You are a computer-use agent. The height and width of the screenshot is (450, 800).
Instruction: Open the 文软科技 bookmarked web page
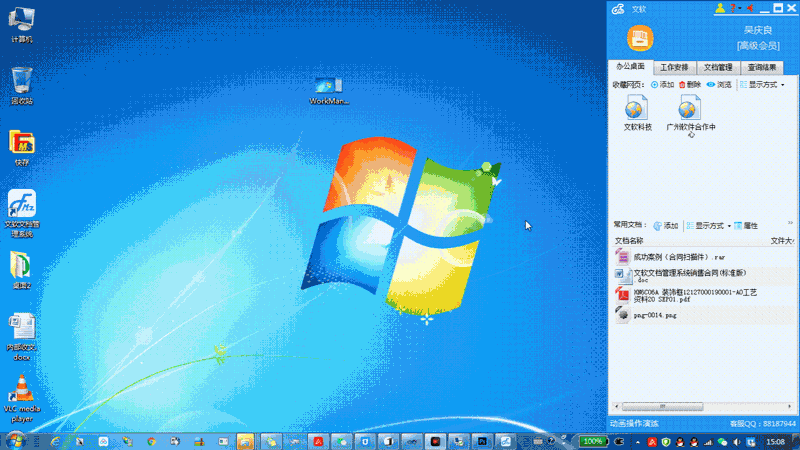coord(637,113)
